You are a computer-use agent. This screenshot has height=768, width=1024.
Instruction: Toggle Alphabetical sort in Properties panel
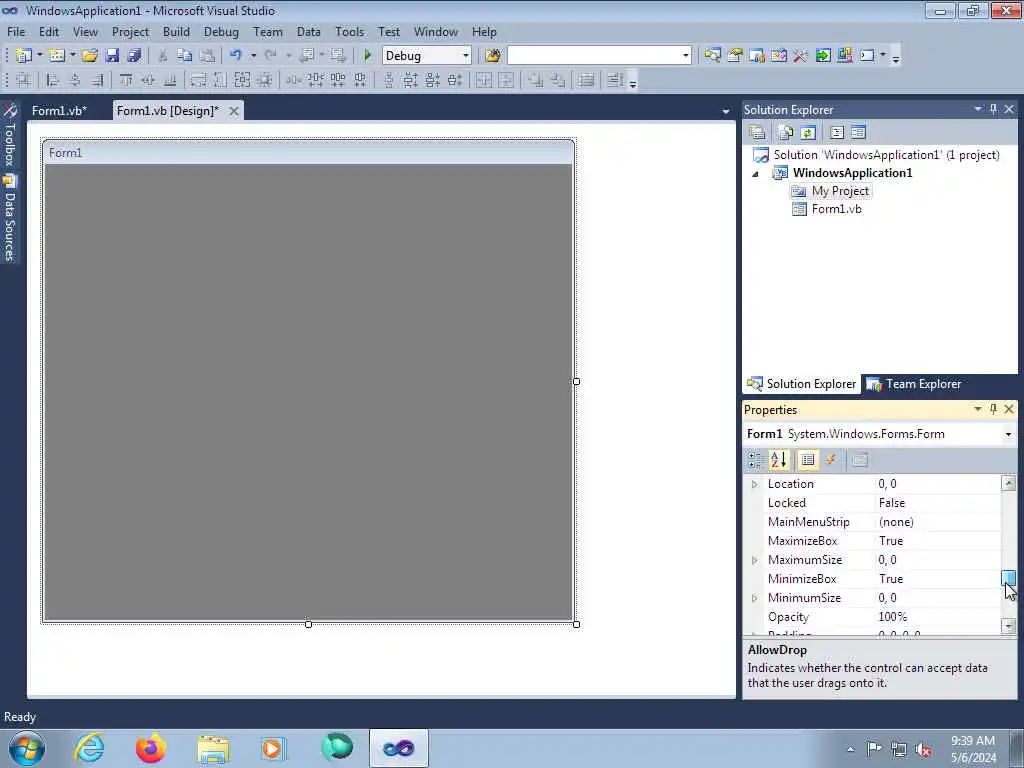778,460
